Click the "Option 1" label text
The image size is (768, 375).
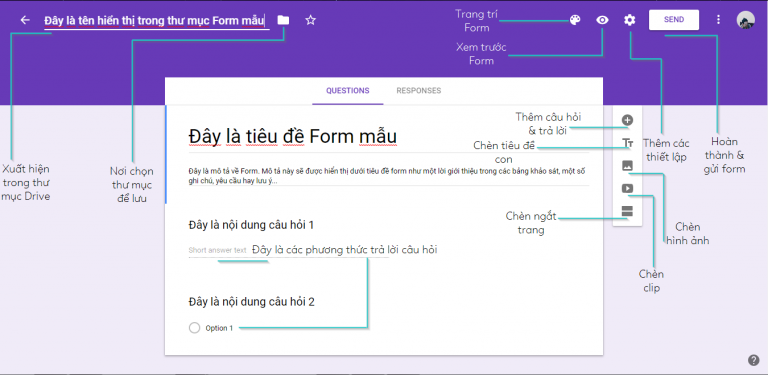tap(219, 328)
